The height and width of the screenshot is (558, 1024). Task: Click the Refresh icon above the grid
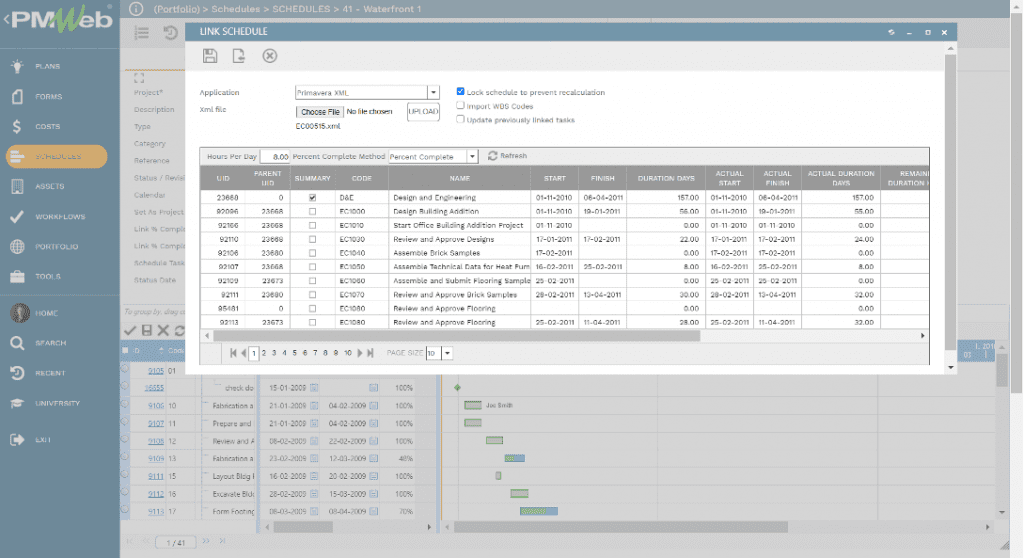[x=492, y=156]
